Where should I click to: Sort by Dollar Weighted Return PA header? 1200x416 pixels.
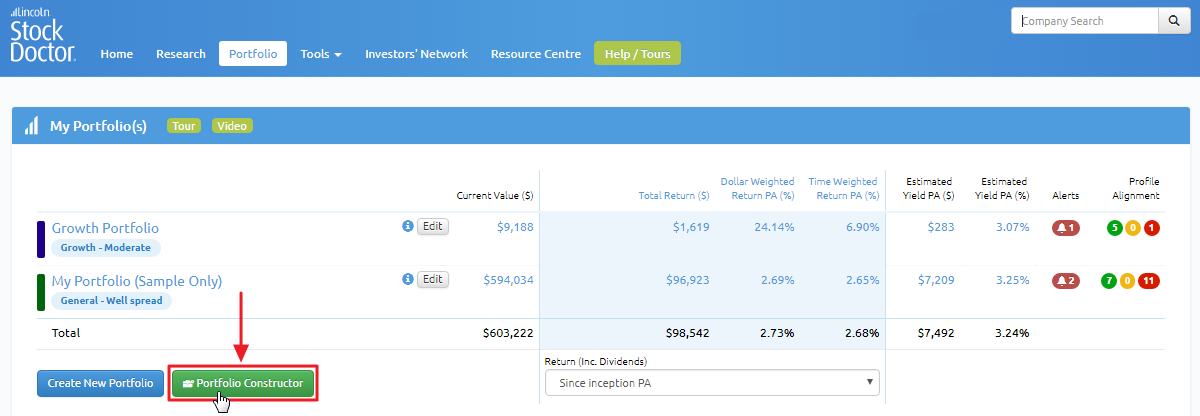[758, 188]
